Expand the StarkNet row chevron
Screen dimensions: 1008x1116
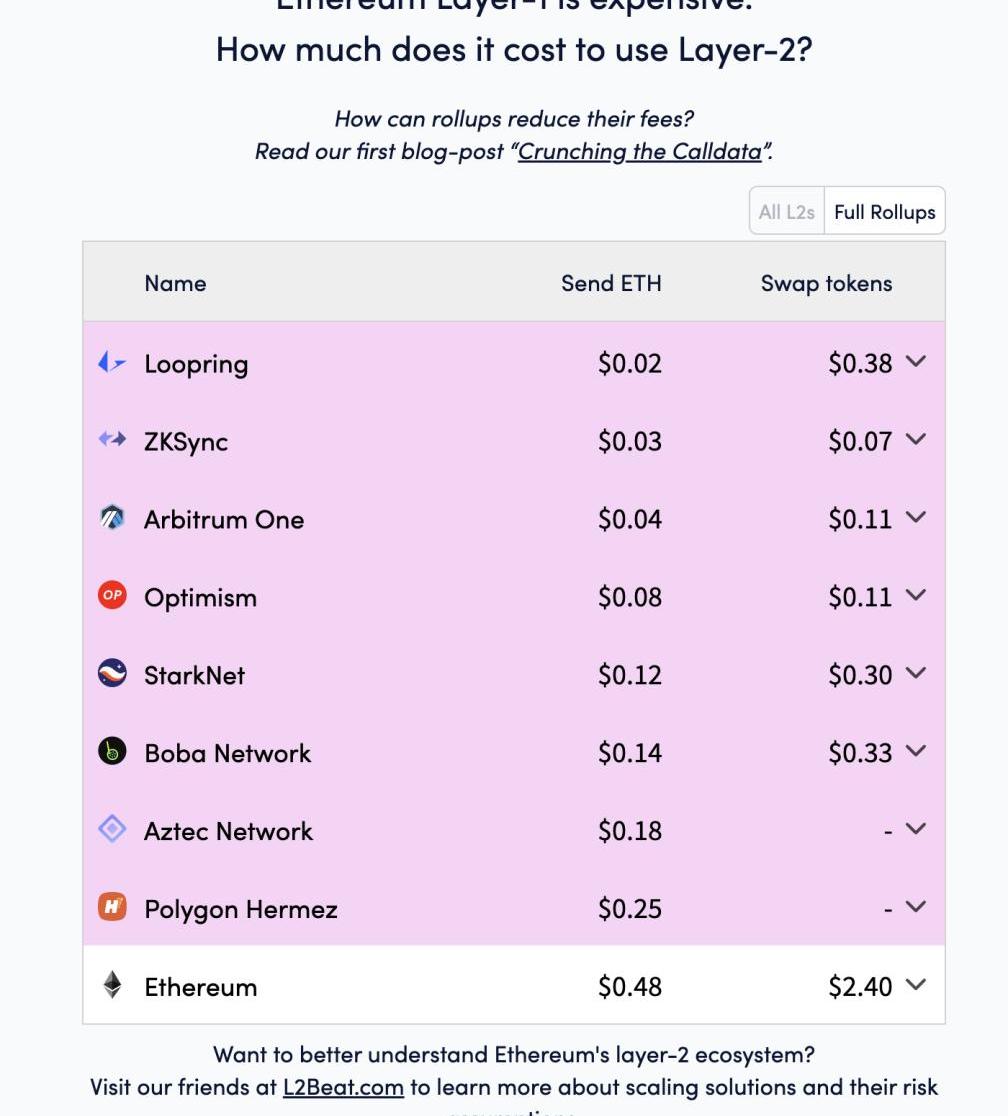point(915,674)
